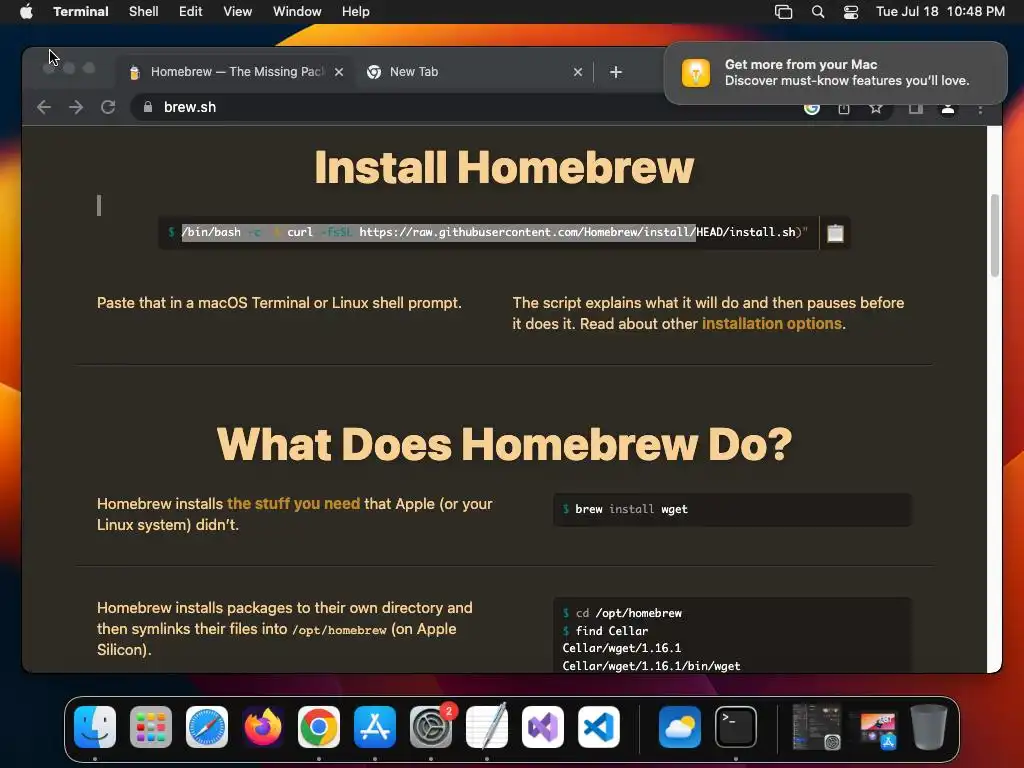
Task: Reload the brew.sh page
Action: click(108, 107)
